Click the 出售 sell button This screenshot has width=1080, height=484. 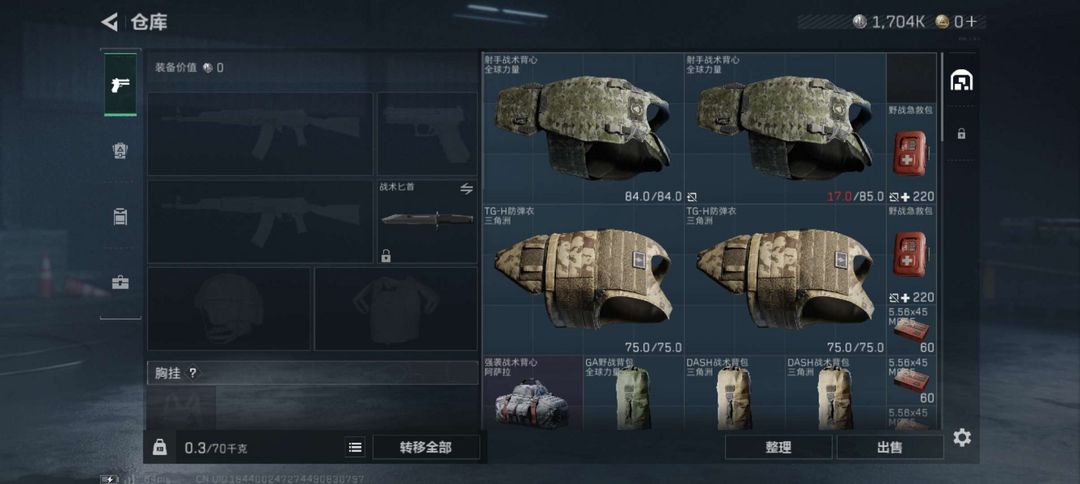point(890,448)
